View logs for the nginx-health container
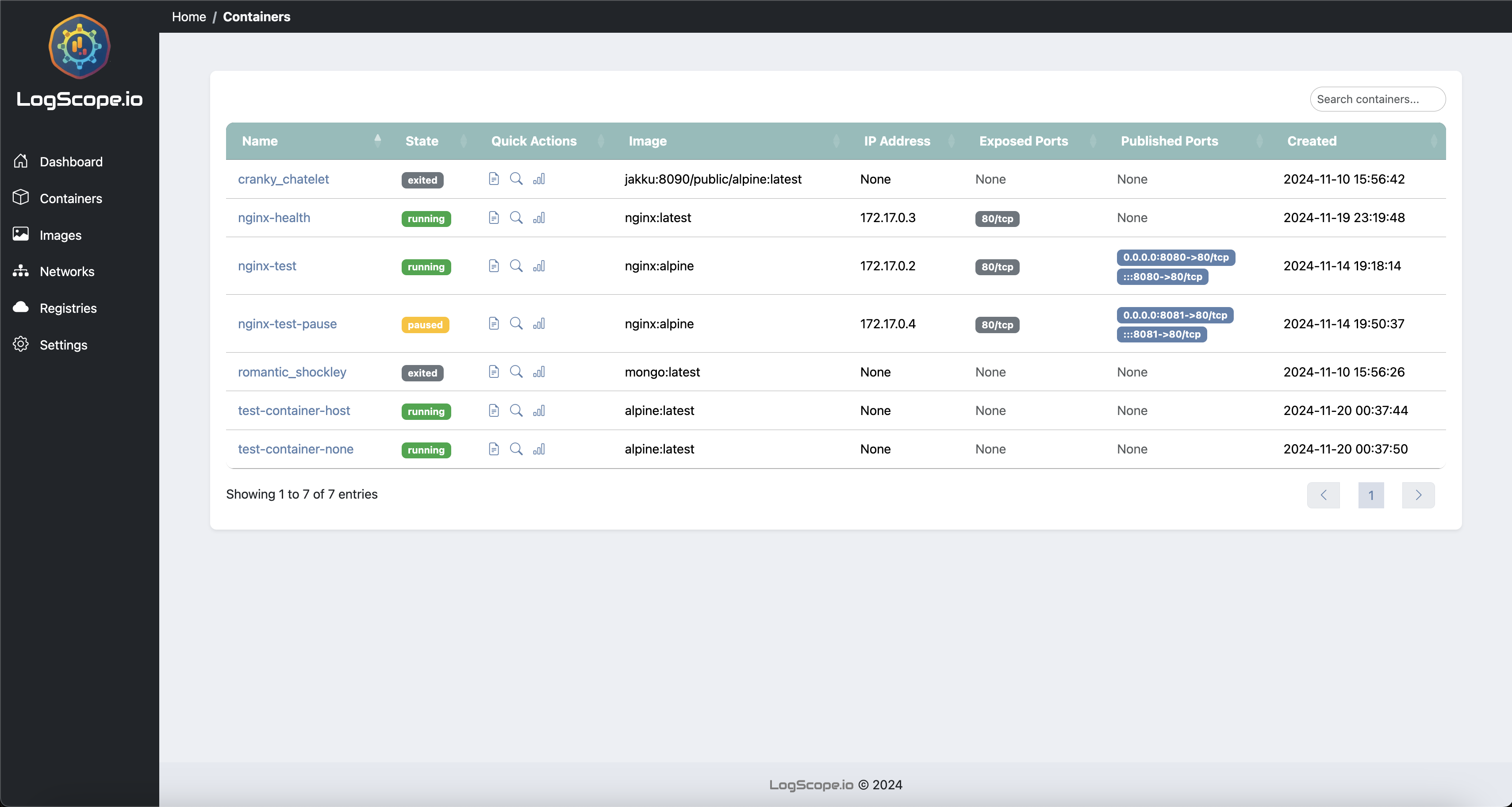This screenshot has width=1512, height=807. (494, 218)
